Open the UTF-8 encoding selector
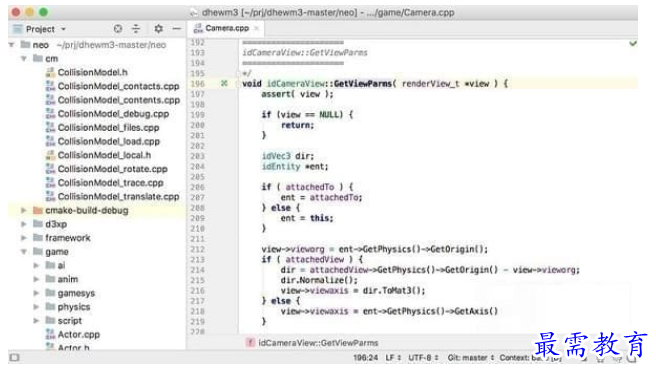 (423, 358)
